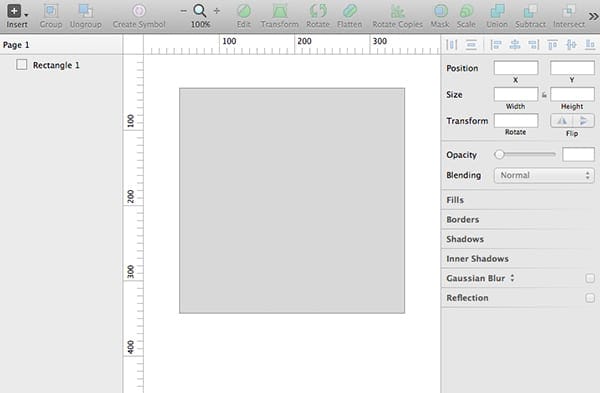Enable the Gaussian Blur checkbox
The height and width of the screenshot is (393, 600).
tap(590, 278)
